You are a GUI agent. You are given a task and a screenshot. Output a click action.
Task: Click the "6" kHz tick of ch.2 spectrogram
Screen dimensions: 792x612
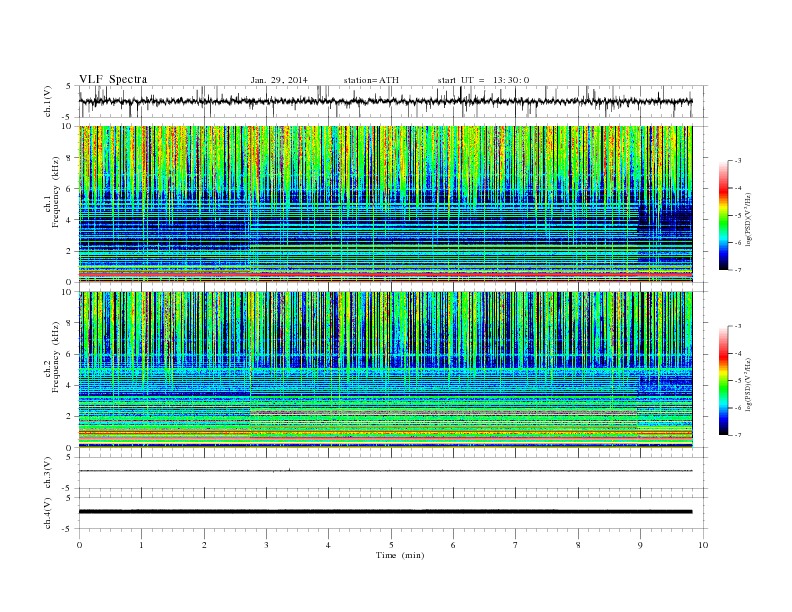[x=70, y=354]
